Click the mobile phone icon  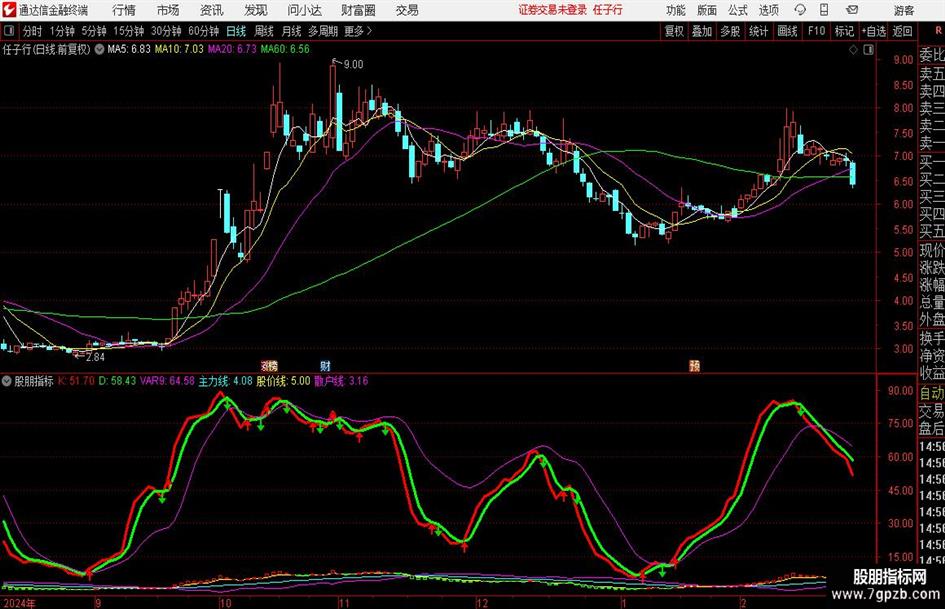824,10
